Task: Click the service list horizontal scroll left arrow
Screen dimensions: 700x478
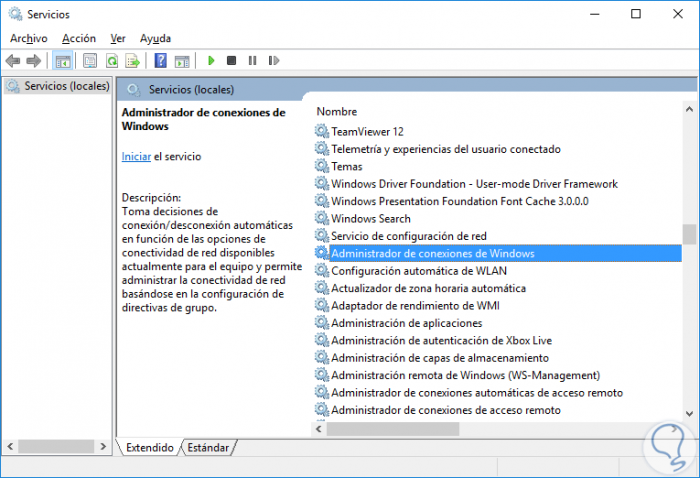Action: [319, 429]
